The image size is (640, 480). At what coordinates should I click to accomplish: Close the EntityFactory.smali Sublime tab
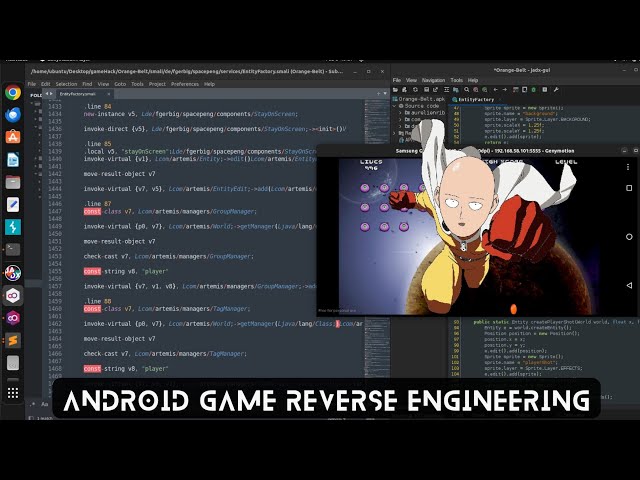tap(108, 94)
